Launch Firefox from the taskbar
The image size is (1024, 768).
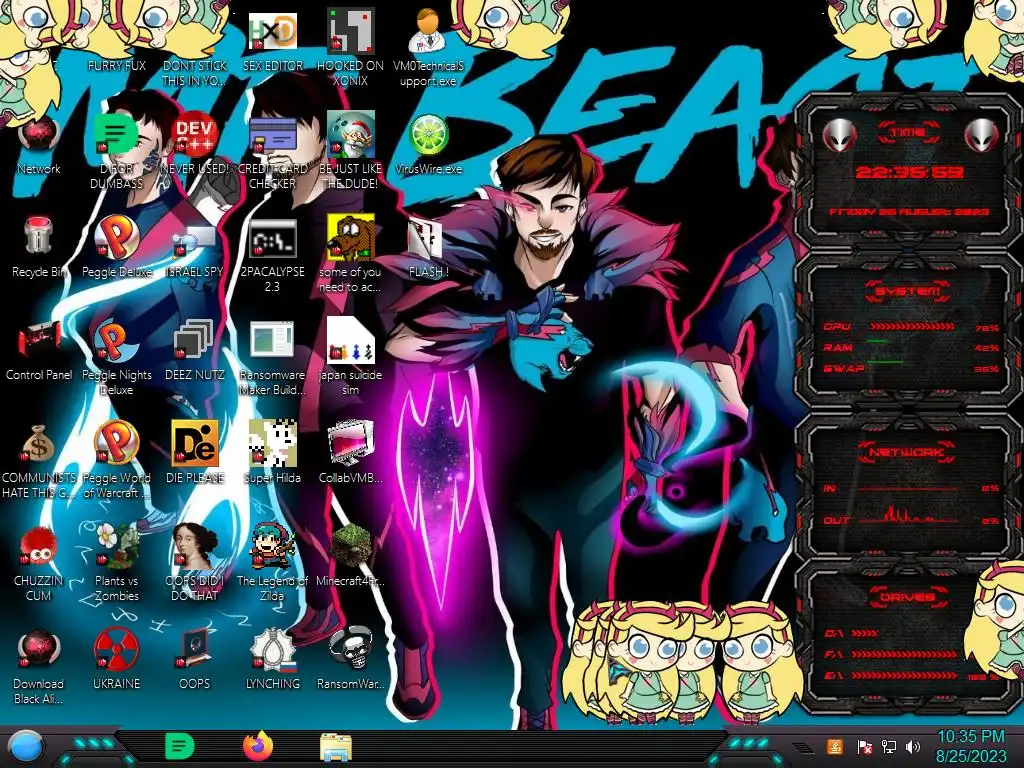point(258,746)
